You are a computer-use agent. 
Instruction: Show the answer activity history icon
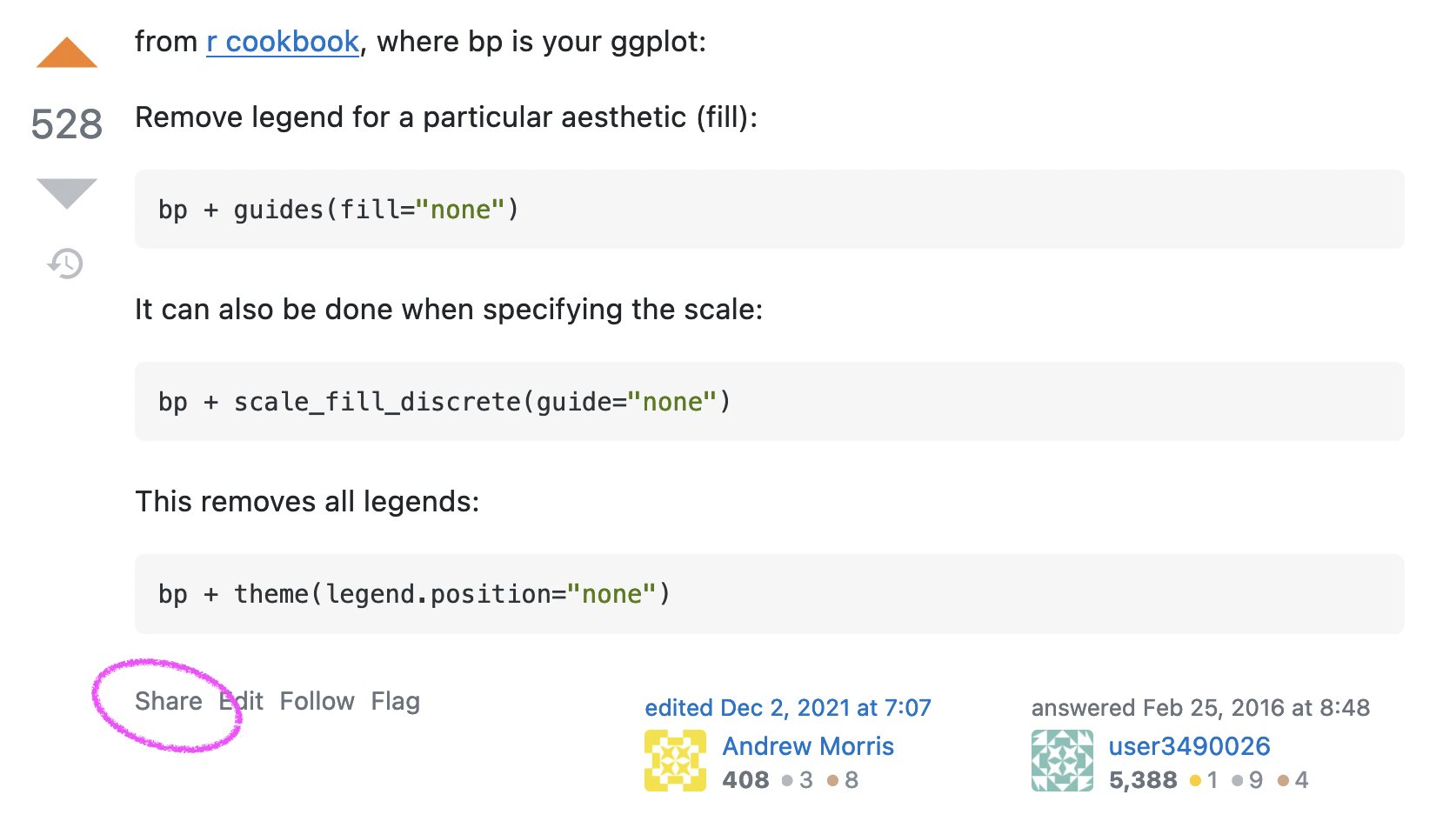point(66,264)
